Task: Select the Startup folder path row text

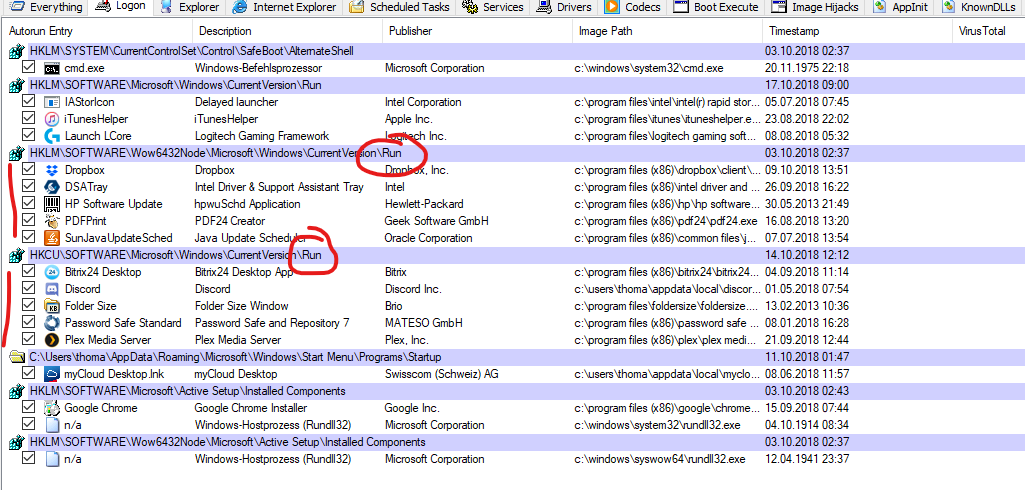Action: tap(235, 357)
